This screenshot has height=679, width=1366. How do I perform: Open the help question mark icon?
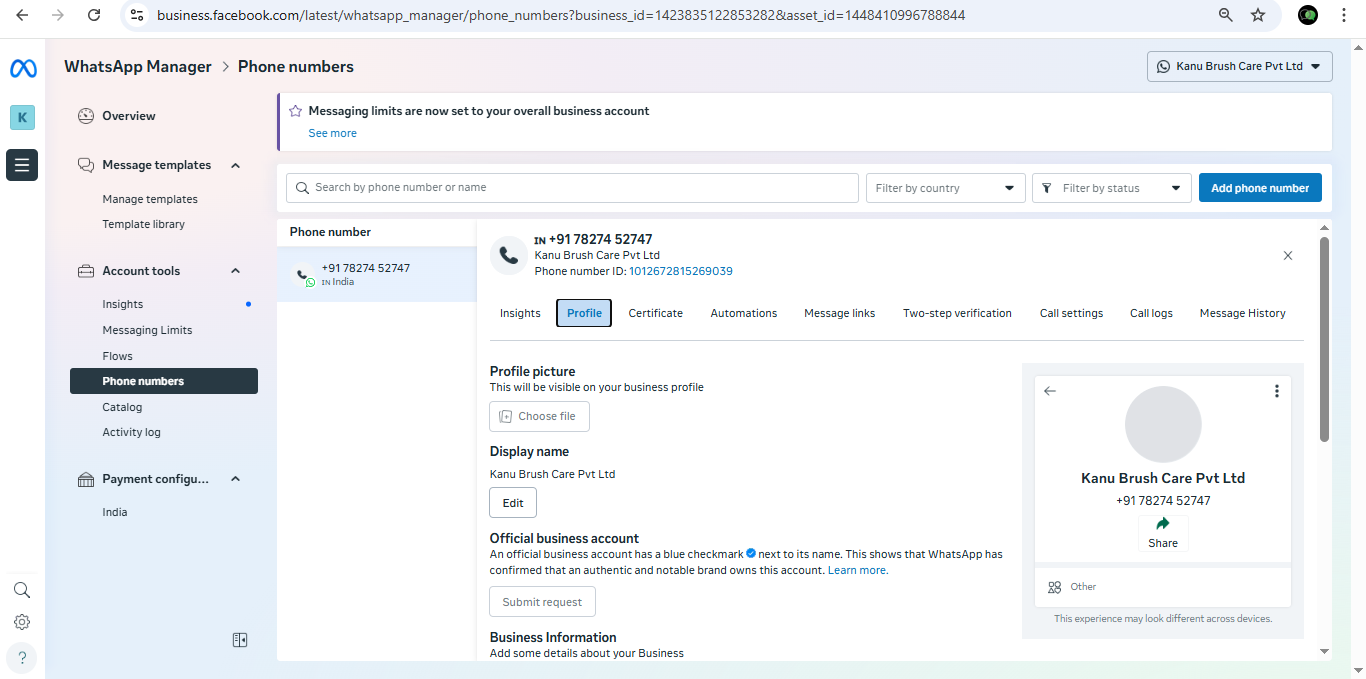point(22,658)
